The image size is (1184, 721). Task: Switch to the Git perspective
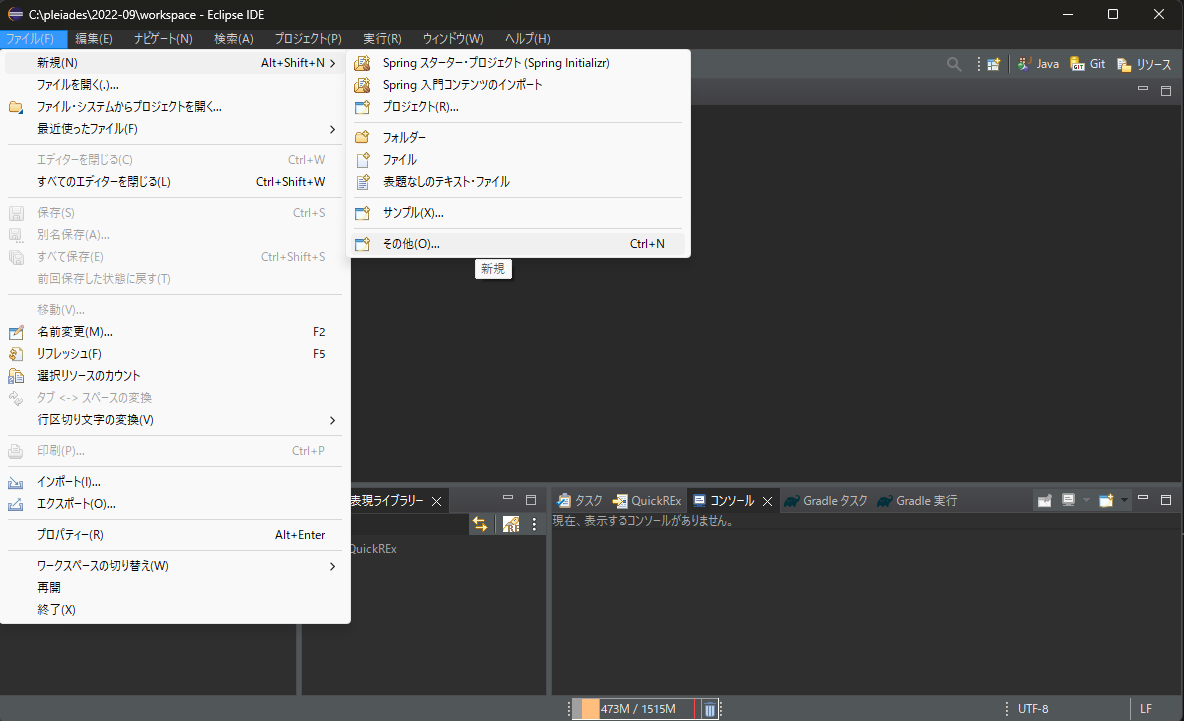pyautogui.click(x=1088, y=64)
